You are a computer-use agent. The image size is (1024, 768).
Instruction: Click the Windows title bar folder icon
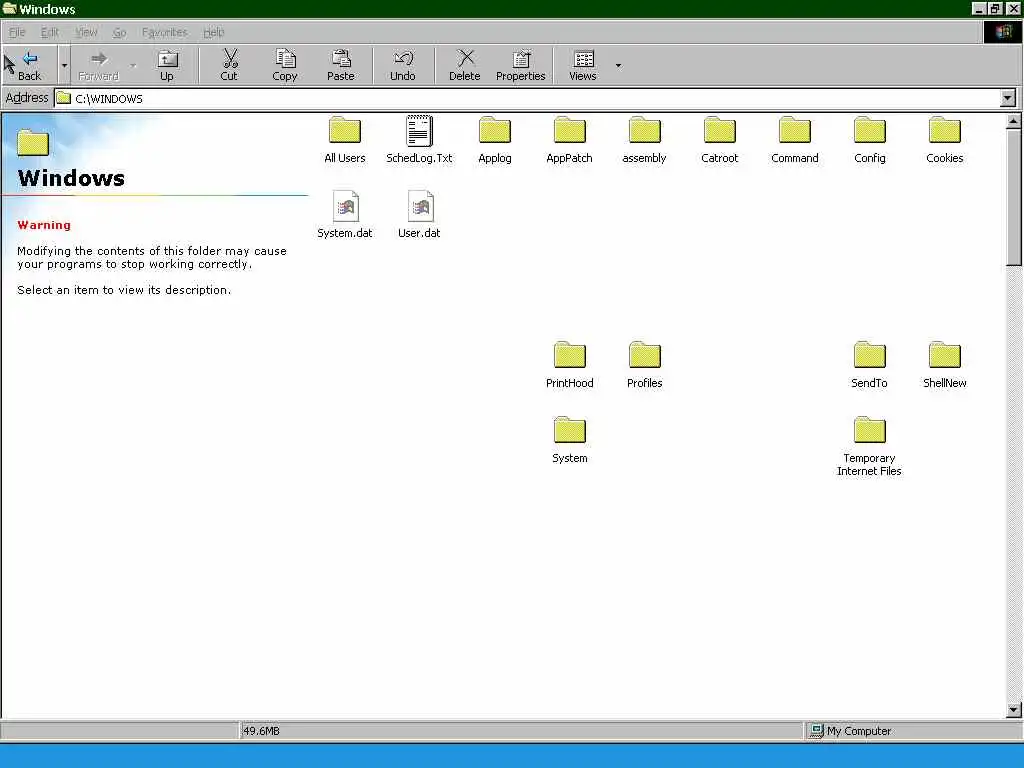click(x=9, y=8)
